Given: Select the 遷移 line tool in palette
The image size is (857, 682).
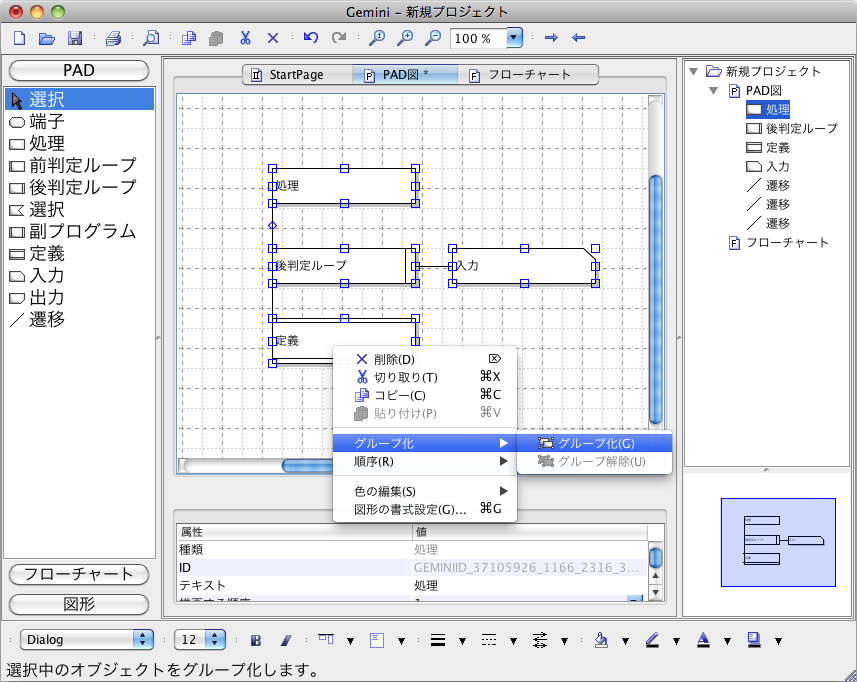Looking at the screenshot, I should pyautogui.click(x=80, y=319).
